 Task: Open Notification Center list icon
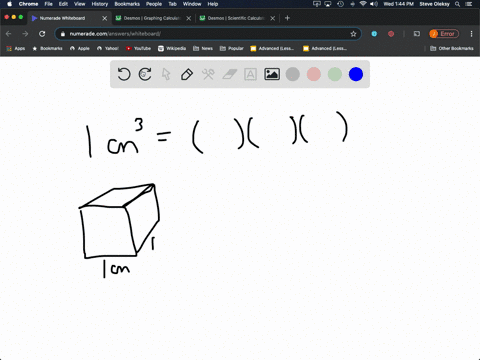coord(469,4)
